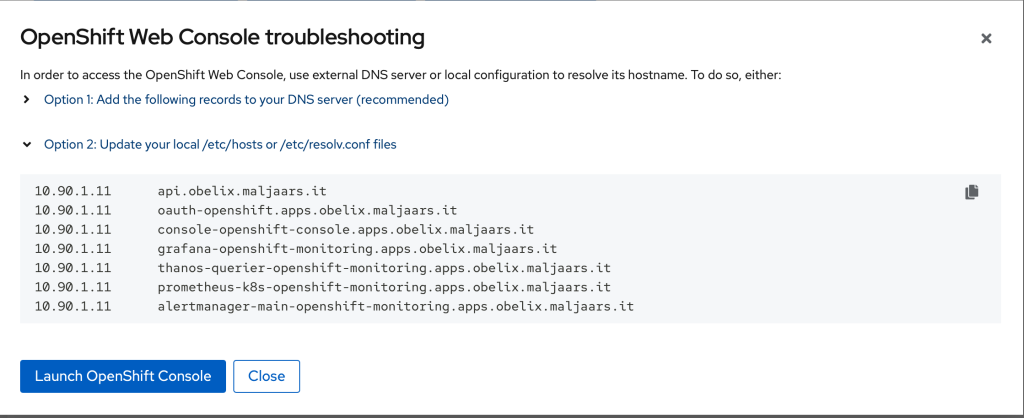Toggle Option 2: Update local /etc/hosts section
The height and width of the screenshot is (418, 1024).
[220, 144]
